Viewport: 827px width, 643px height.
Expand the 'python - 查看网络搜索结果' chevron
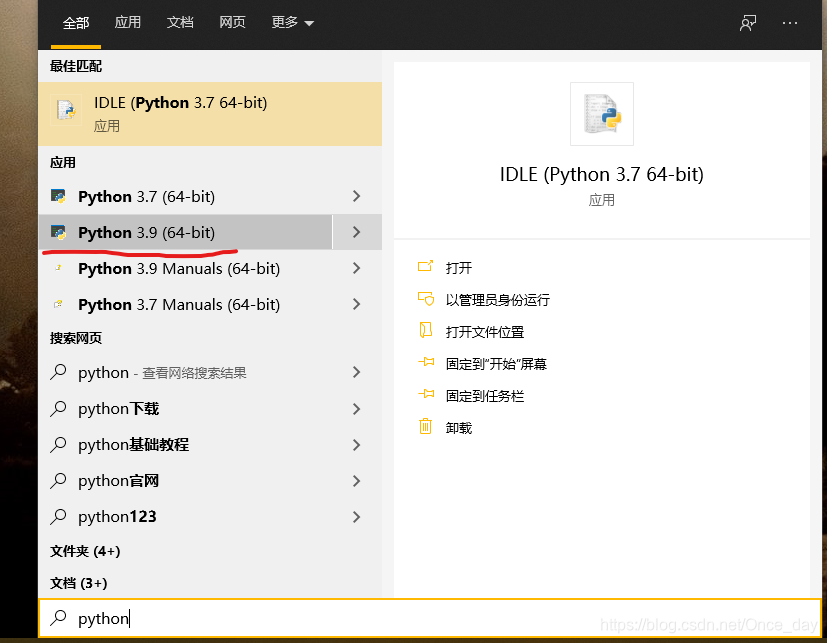click(357, 372)
